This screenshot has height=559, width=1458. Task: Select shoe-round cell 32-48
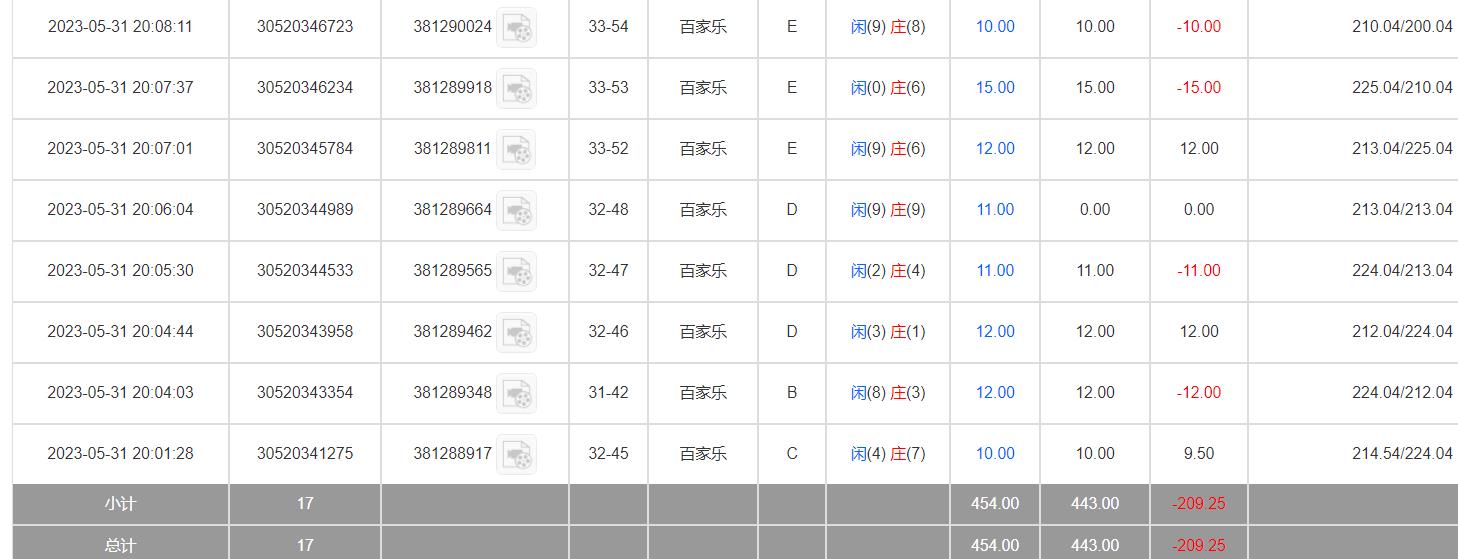click(608, 210)
